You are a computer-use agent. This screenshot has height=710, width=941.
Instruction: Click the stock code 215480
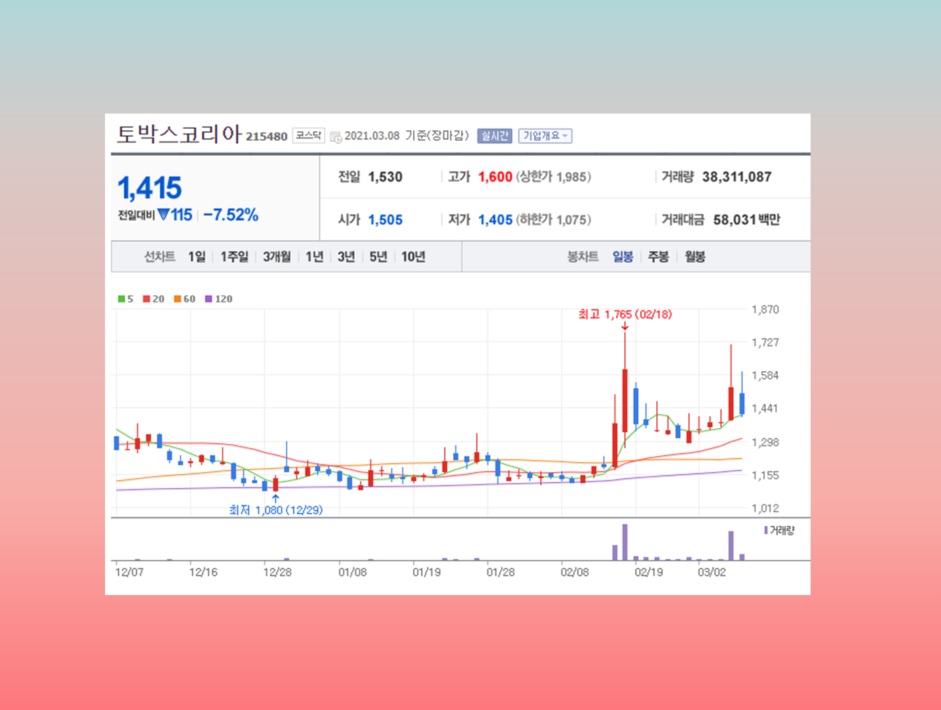266,137
